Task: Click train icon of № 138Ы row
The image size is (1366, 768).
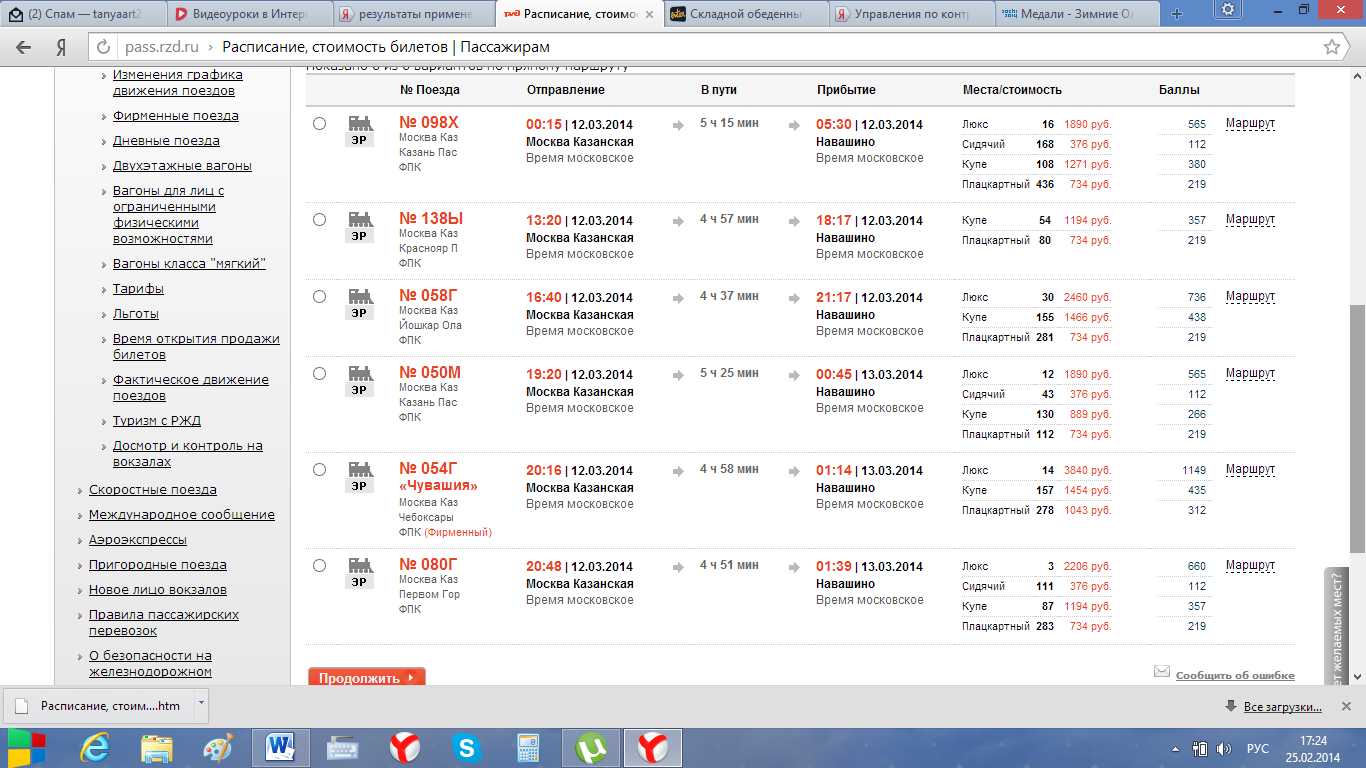Action: [358, 227]
